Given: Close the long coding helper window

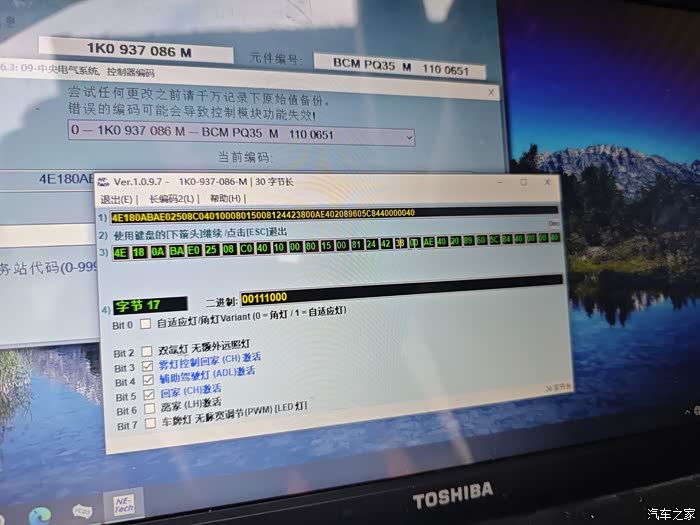Looking at the screenshot, I should tap(547, 182).
